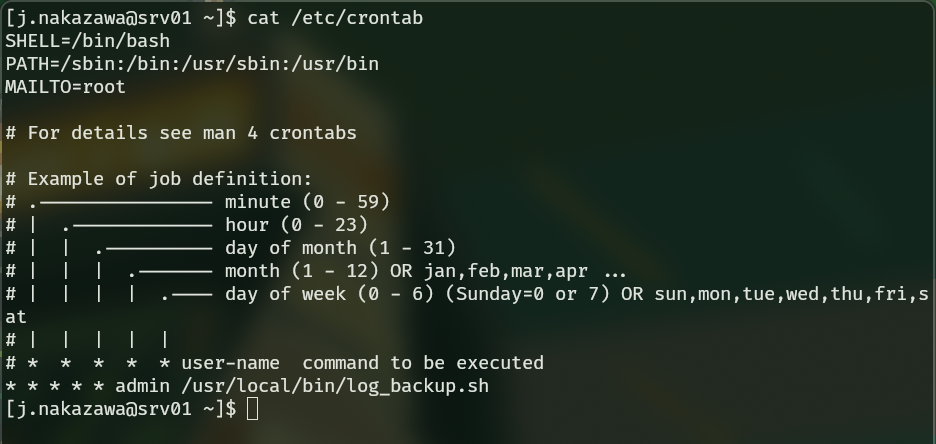This screenshot has width=936, height=444.
Task: Click the first [j.nakazawa@srv01 ~]$ prompt
Action: tap(121, 18)
